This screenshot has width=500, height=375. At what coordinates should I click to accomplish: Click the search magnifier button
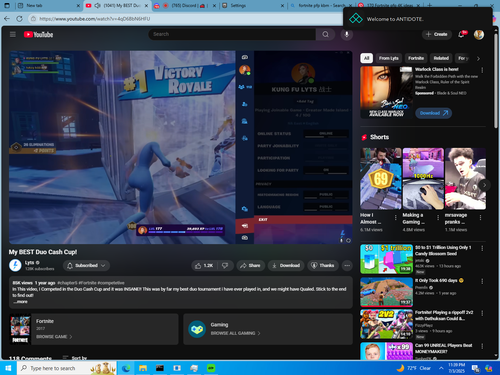(325, 34)
